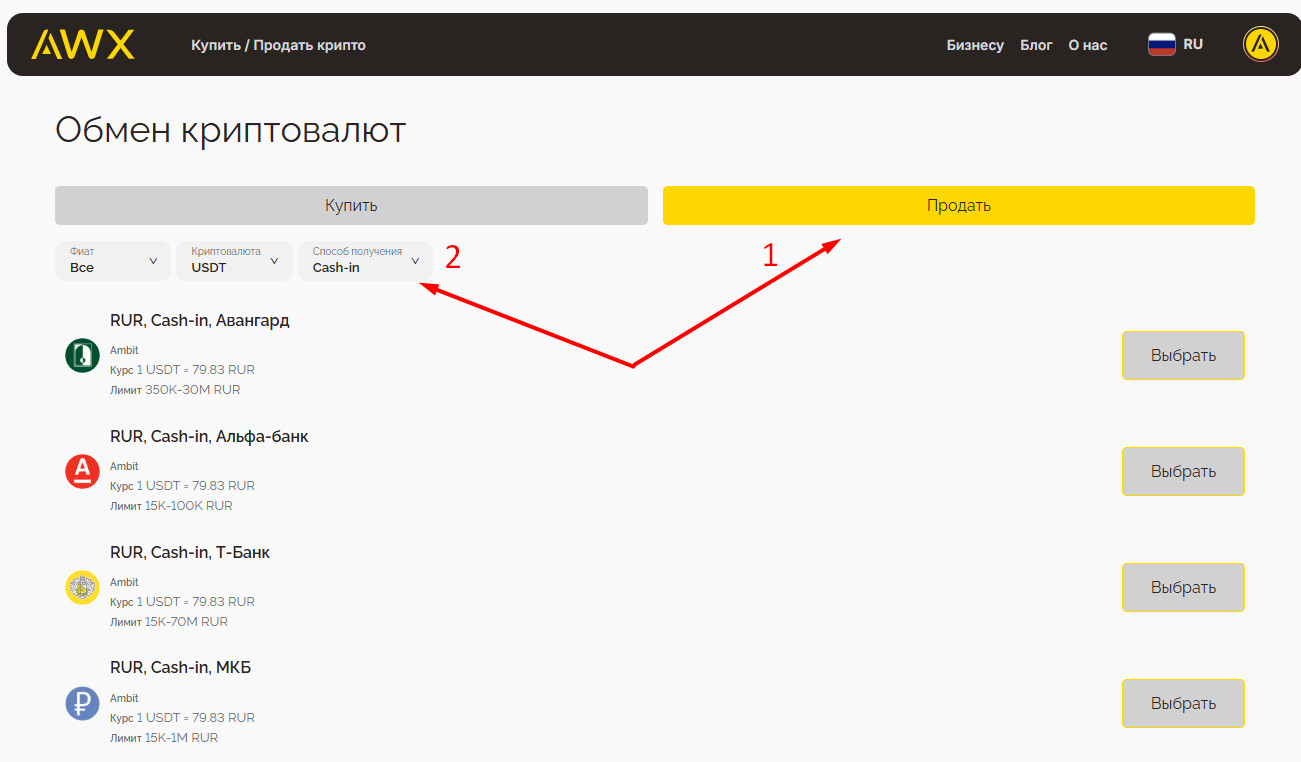
Task: Select the МКБ offer via Выбрать
Action: coord(1183,703)
